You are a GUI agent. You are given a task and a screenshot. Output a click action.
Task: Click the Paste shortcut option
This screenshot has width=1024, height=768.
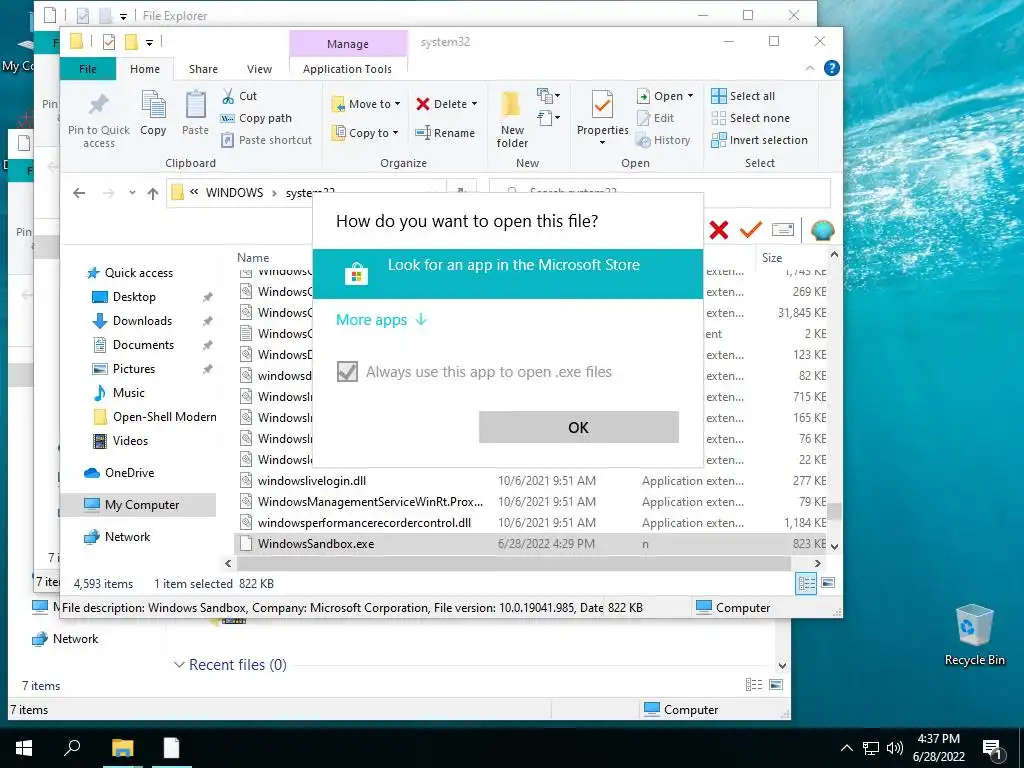[x=266, y=140]
